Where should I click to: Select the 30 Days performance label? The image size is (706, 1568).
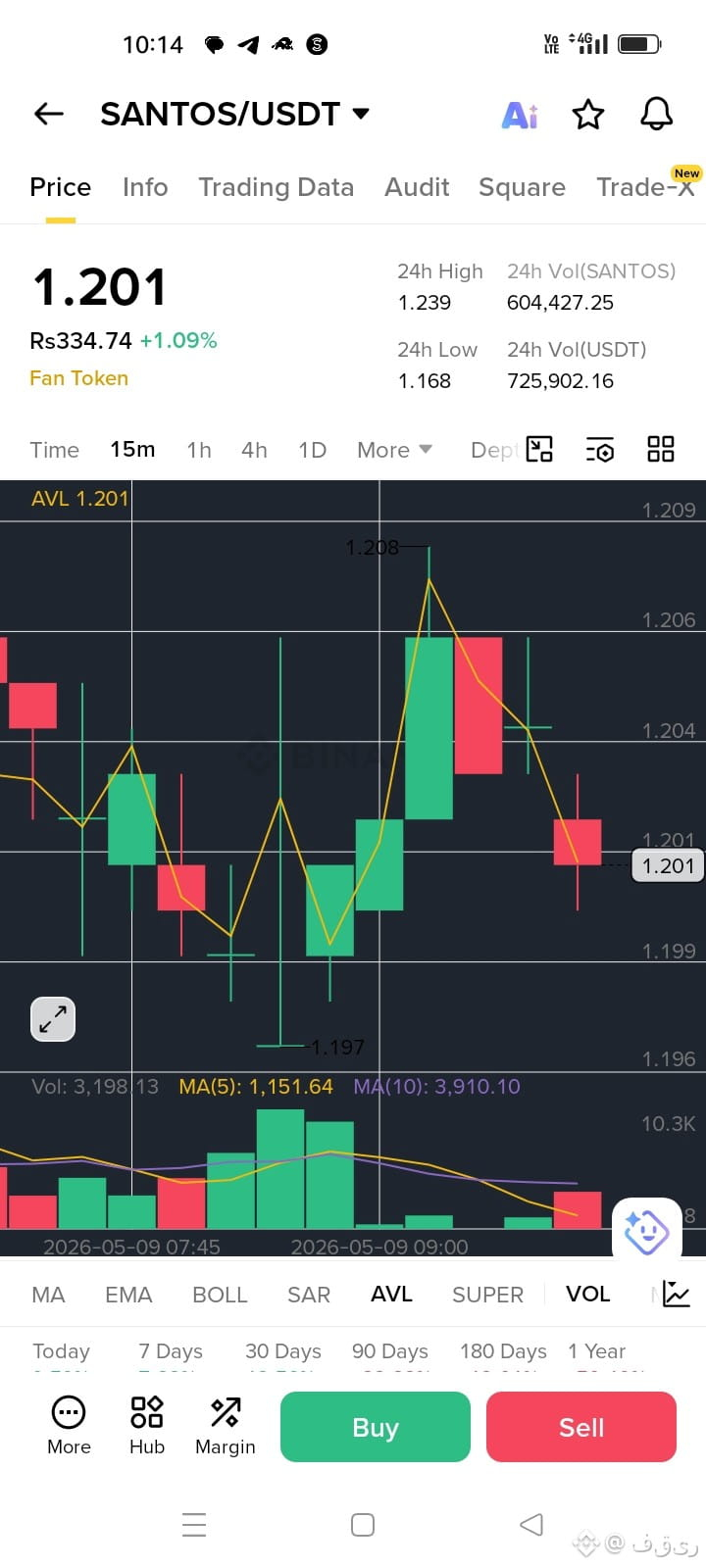(x=282, y=1351)
